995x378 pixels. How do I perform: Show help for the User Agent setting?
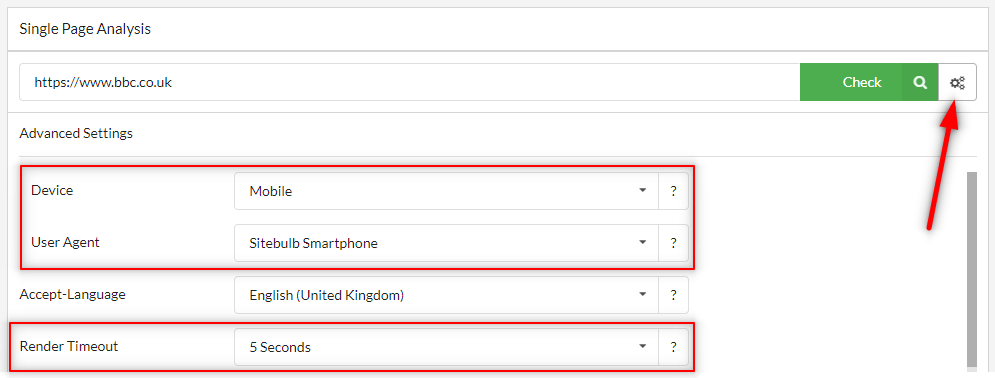point(673,243)
